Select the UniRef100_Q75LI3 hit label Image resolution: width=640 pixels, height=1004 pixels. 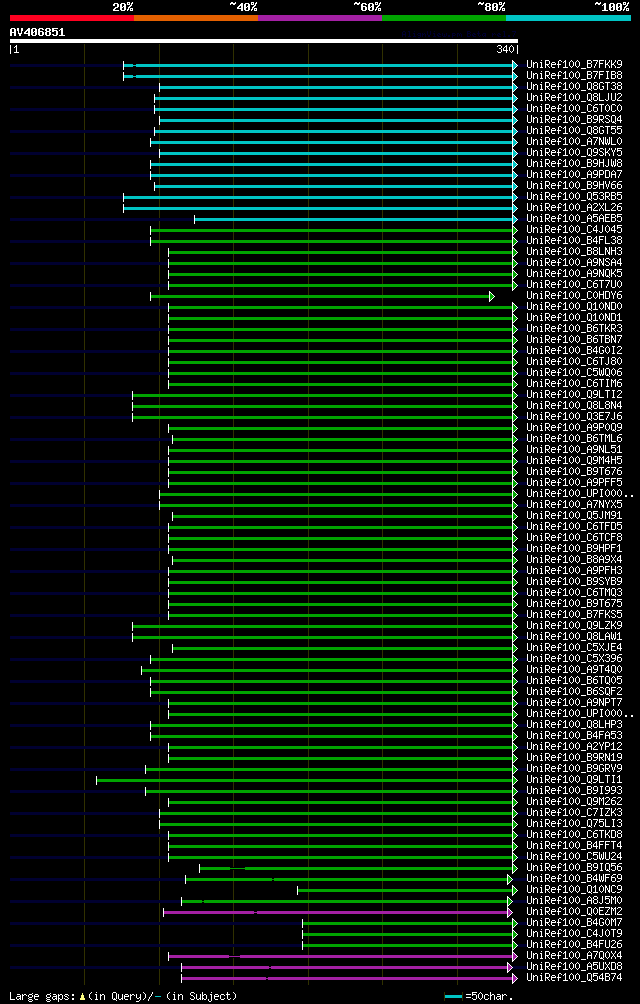tap(574, 823)
